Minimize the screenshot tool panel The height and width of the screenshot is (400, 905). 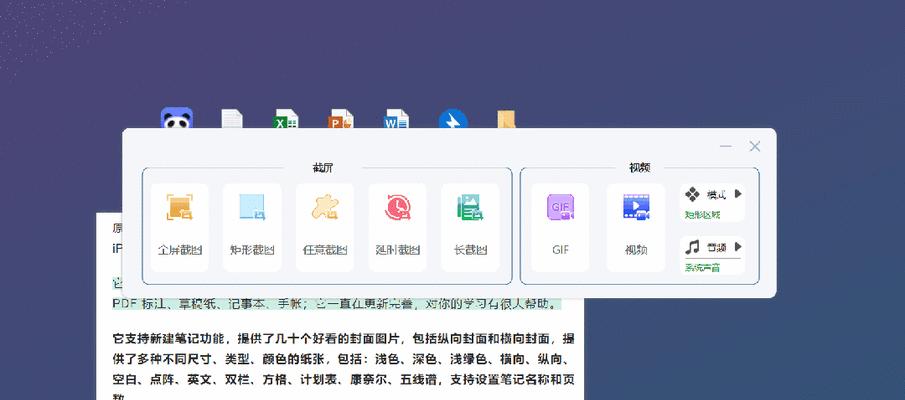click(x=726, y=147)
